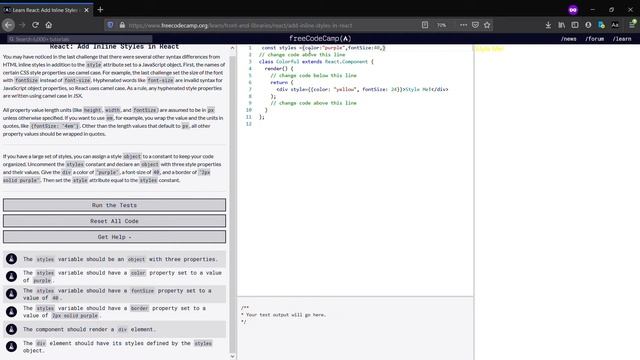640x360 pixels.
Task: Open the /news nav link
Action: [x=569, y=39]
